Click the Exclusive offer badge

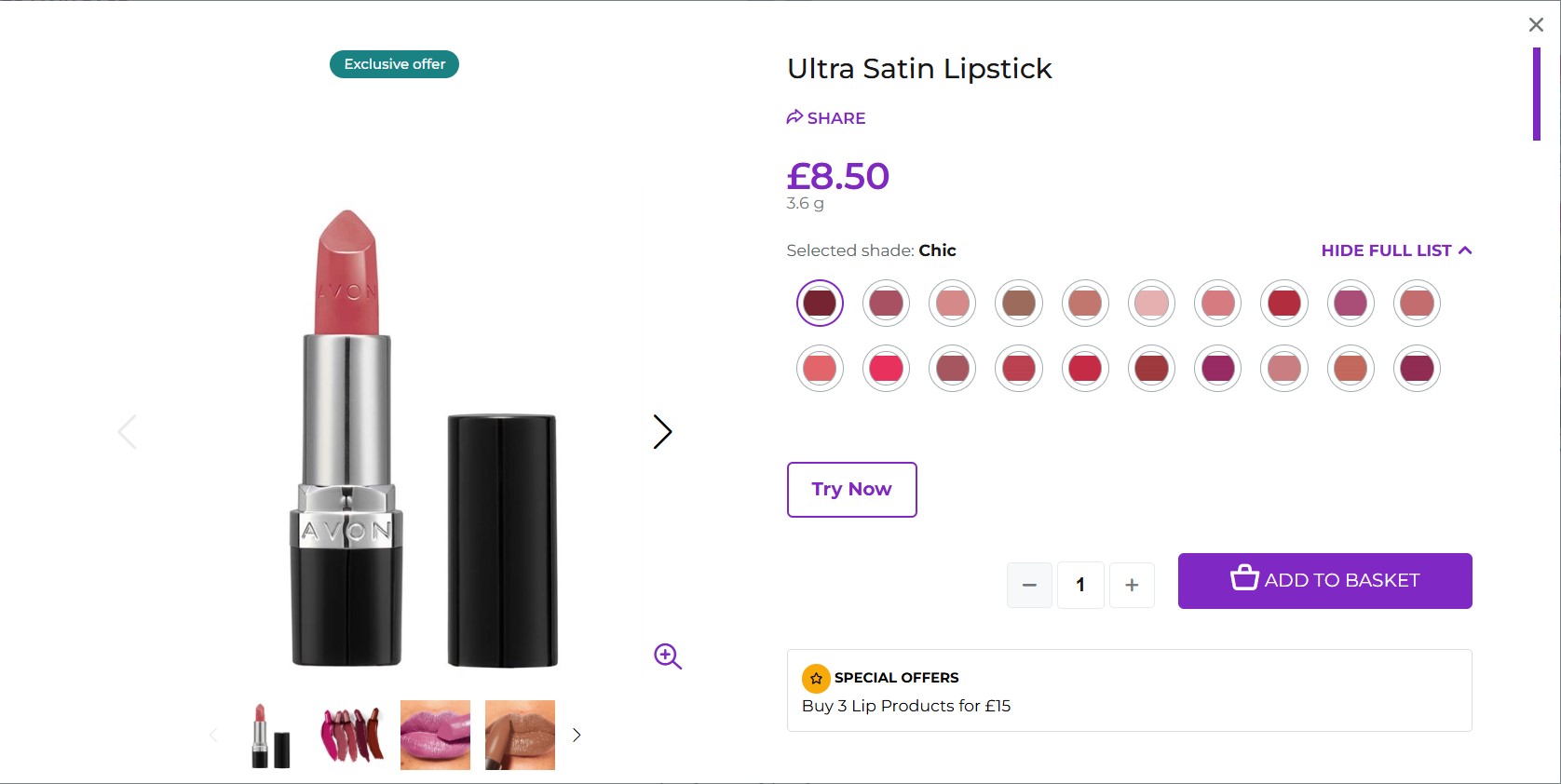393,63
